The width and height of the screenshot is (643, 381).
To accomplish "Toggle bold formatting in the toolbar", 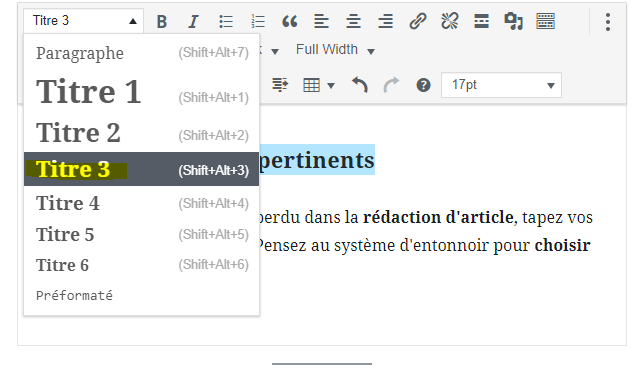I will (x=162, y=21).
